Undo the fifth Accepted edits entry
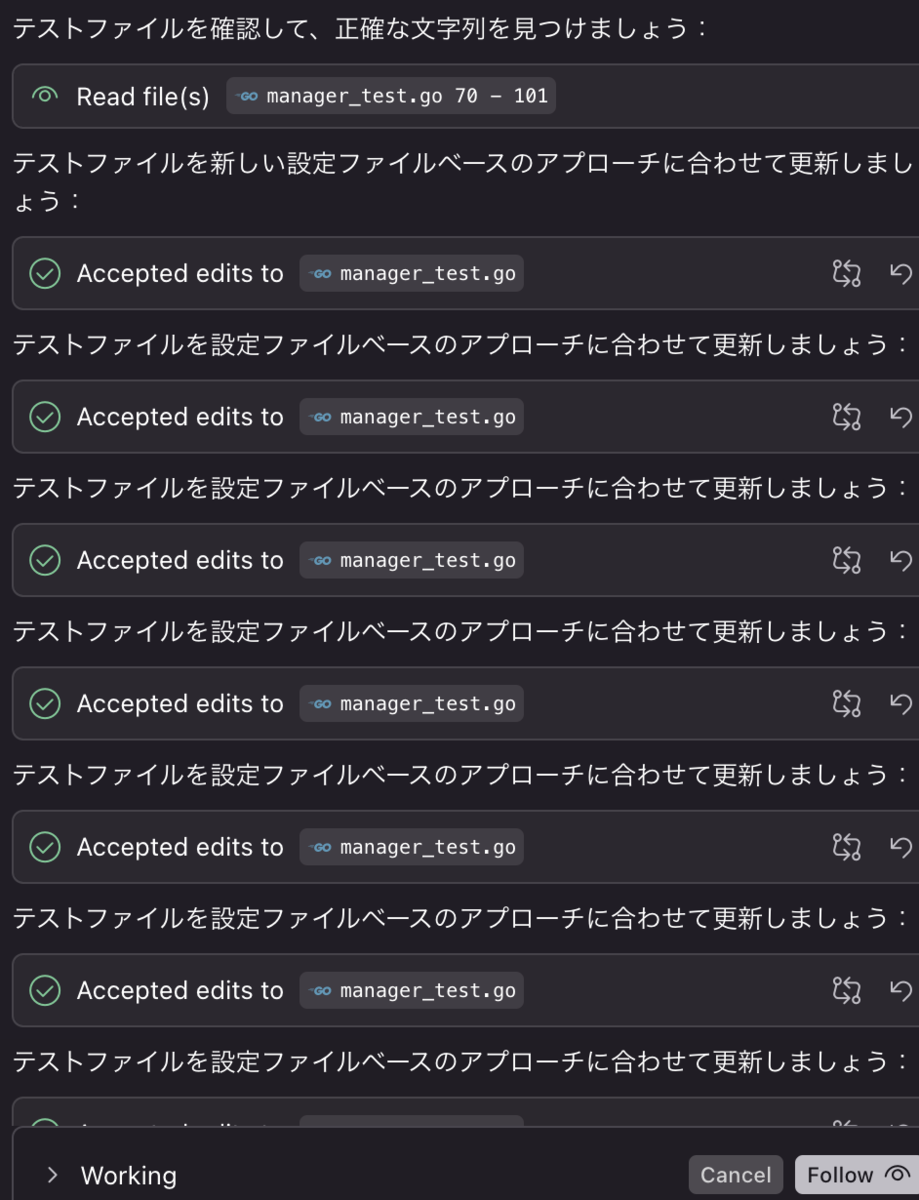This screenshot has height=1200, width=919. click(901, 847)
